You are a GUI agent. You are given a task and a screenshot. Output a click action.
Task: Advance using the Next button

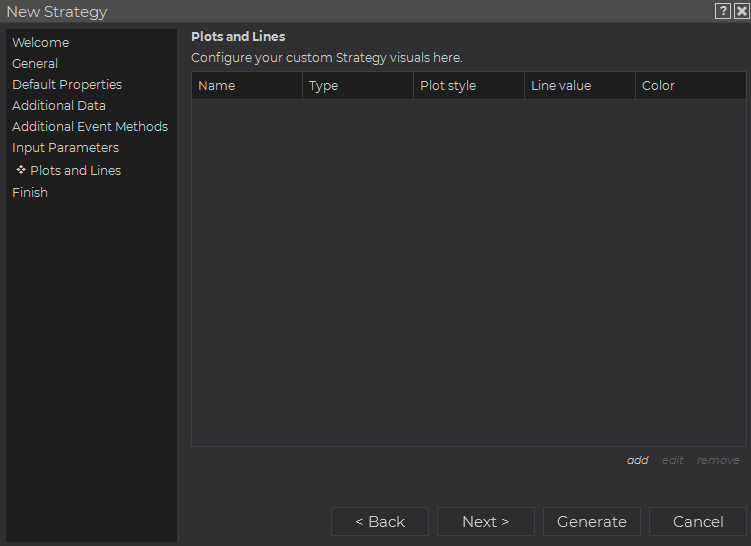point(486,522)
